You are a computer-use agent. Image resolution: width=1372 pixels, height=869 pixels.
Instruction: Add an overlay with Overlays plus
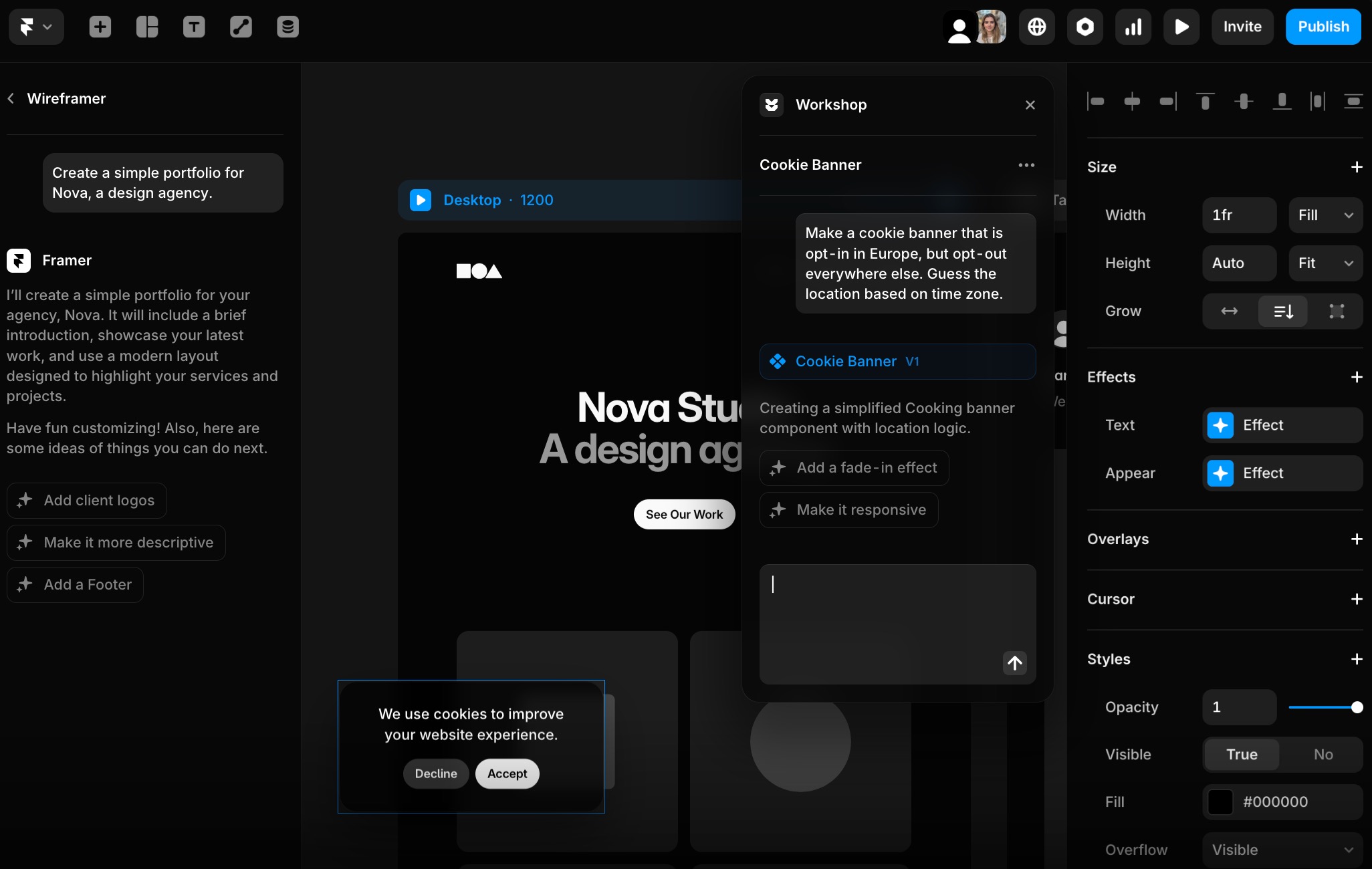click(x=1357, y=539)
